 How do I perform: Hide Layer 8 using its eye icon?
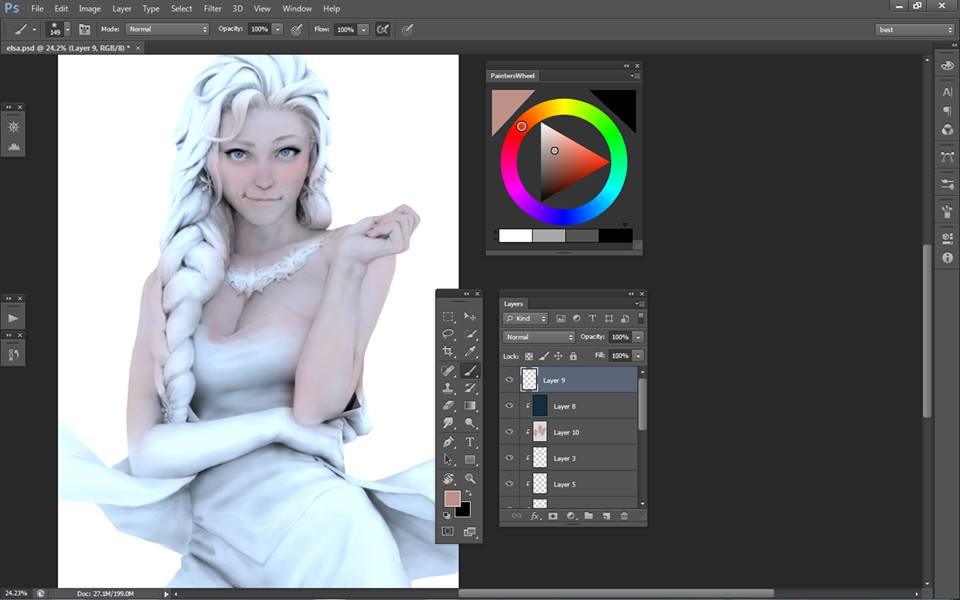pos(509,406)
